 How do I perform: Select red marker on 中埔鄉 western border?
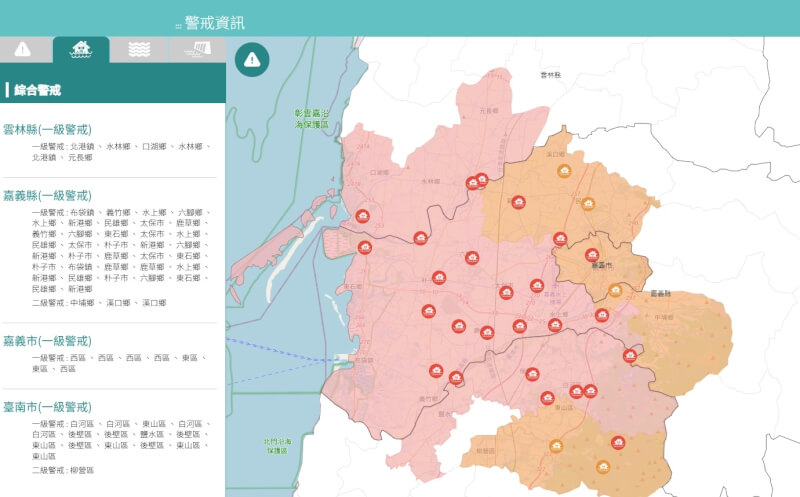630,356
